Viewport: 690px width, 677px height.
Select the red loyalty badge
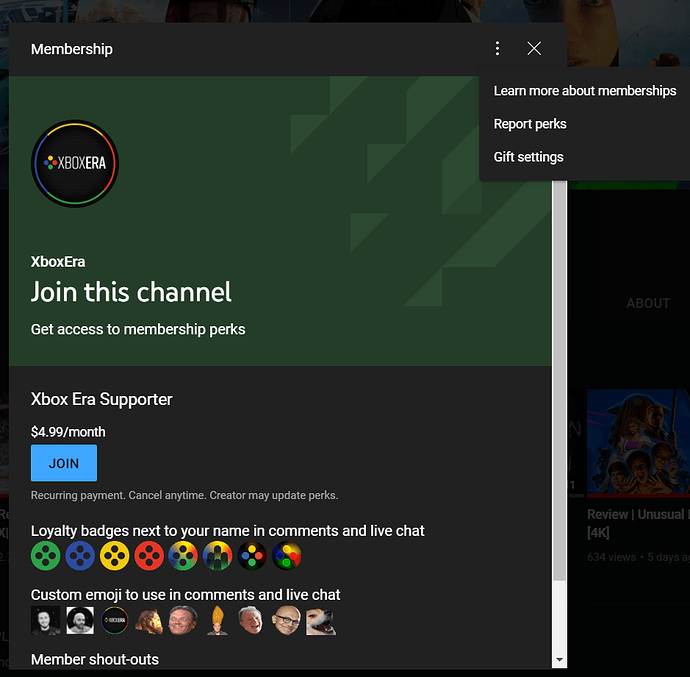tap(149, 556)
